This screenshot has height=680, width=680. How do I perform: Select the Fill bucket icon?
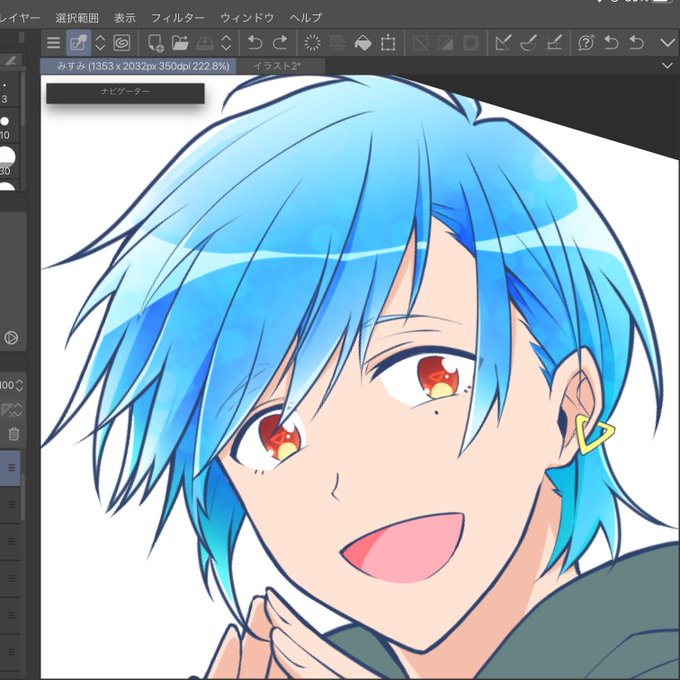[x=363, y=42]
